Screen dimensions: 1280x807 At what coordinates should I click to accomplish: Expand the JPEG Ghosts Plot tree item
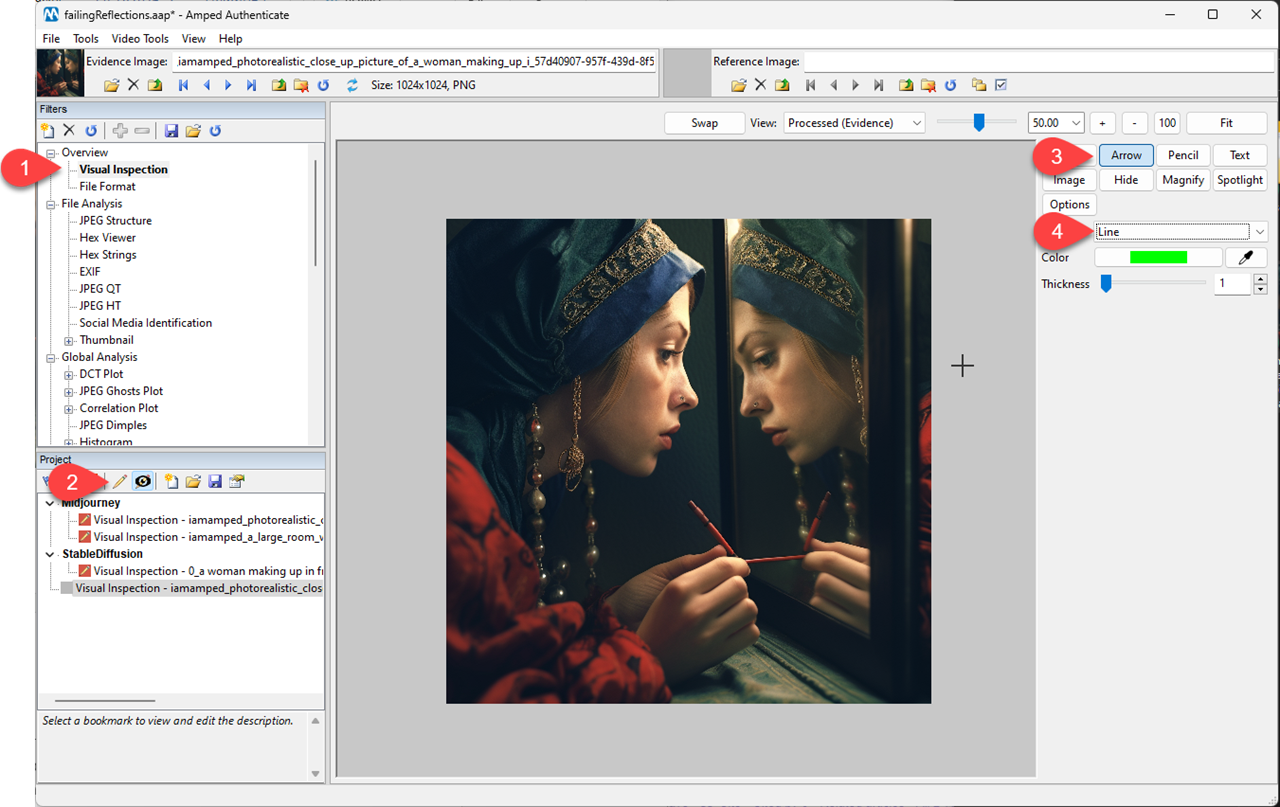68,390
